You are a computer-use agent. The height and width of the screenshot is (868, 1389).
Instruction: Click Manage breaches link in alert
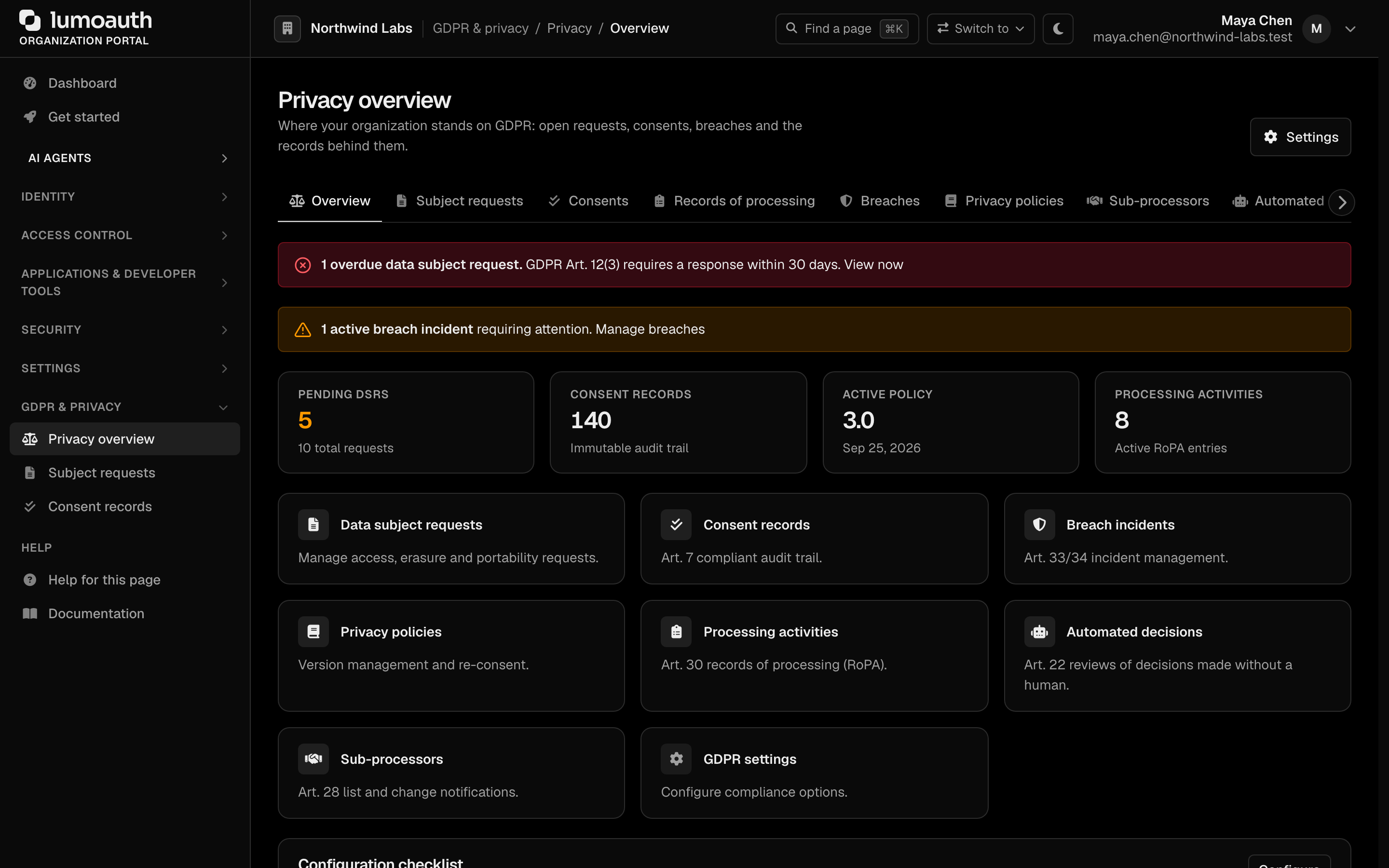650,329
